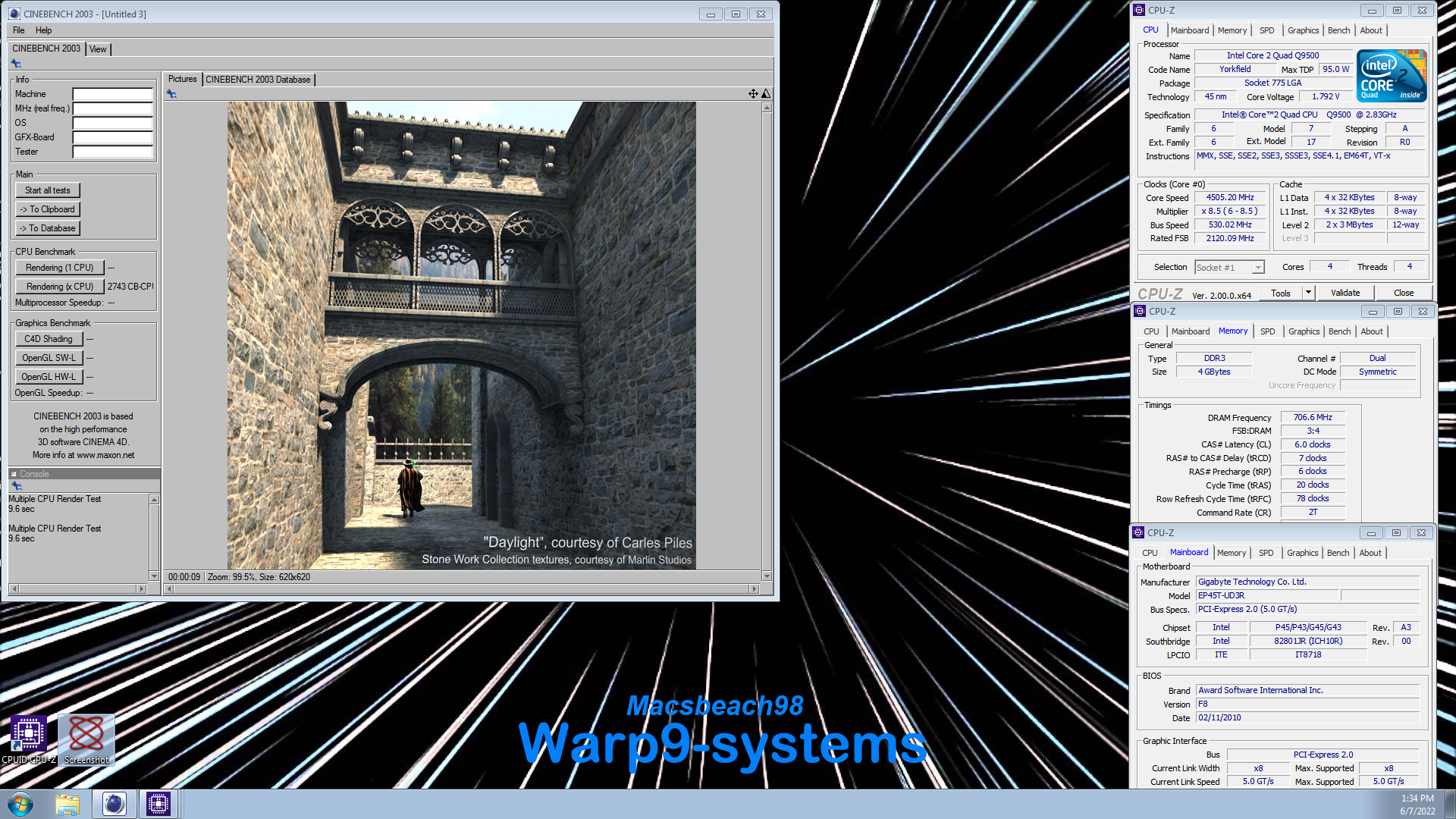The height and width of the screenshot is (819, 1456).
Task: Switch to CINEBENCH from the taskbar
Action: pyautogui.click(x=115, y=804)
